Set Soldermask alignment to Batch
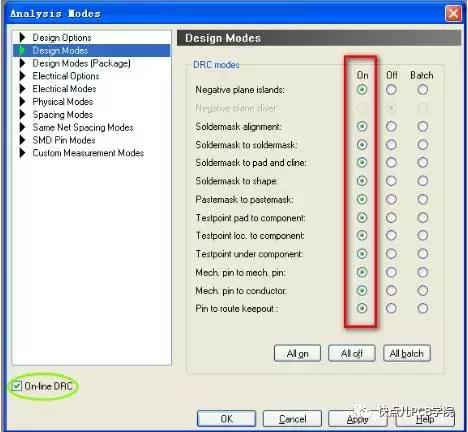 422,126
